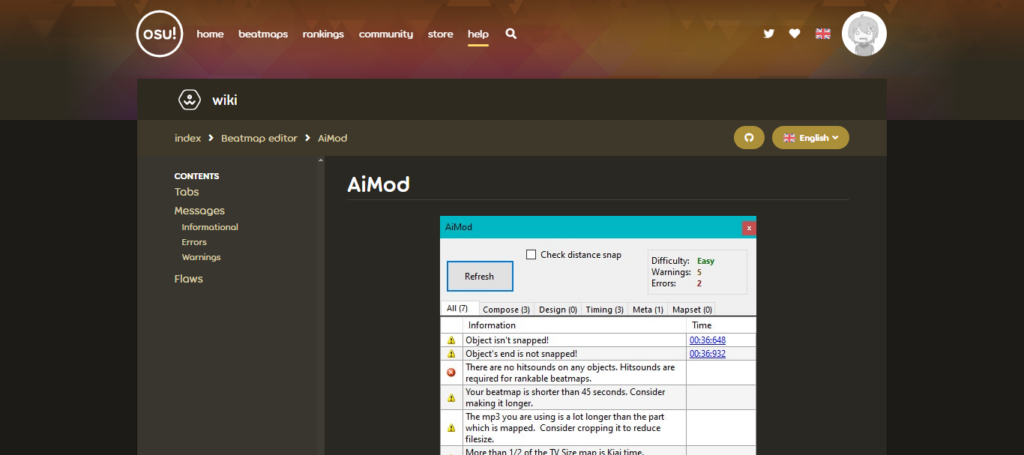Click the contents sidebar scrollbar up arrow
This screenshot has width=1024, height=455.
coord(320,160)
